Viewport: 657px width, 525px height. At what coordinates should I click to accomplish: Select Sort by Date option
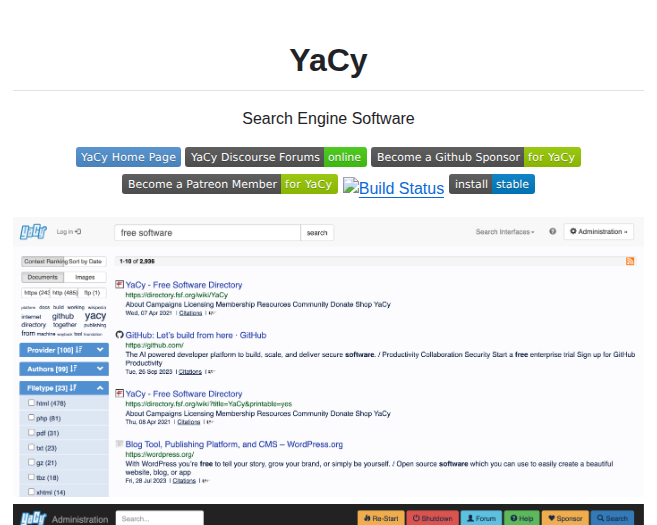[x=85, y=261]
